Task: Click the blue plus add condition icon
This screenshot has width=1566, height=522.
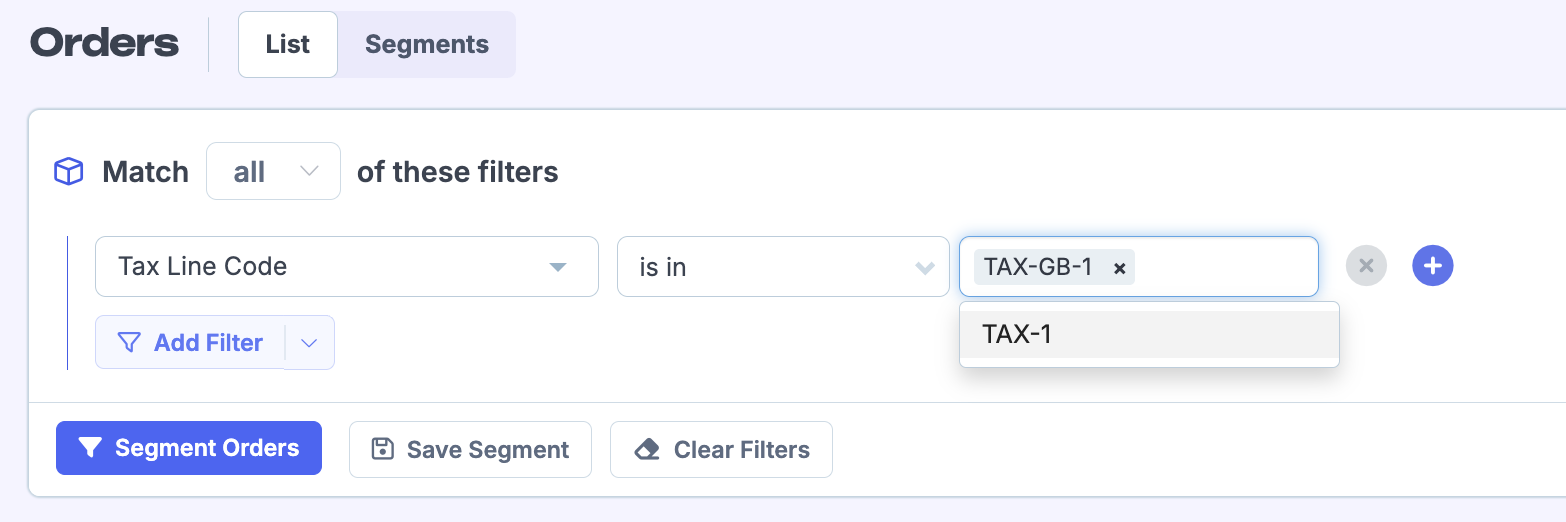Action: 1432,266
